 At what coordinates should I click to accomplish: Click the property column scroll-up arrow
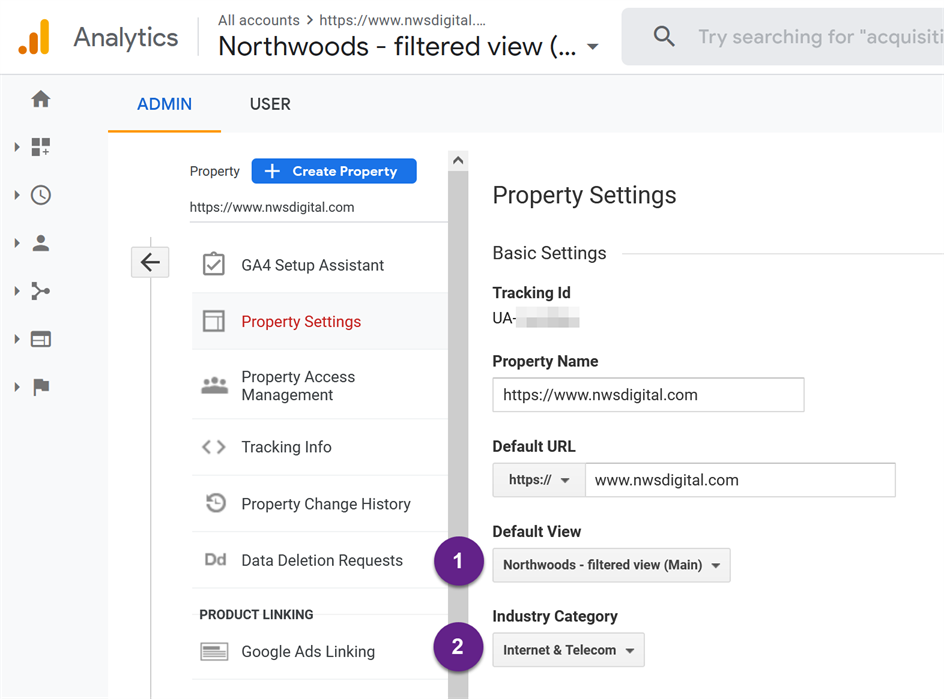[458, 160]
